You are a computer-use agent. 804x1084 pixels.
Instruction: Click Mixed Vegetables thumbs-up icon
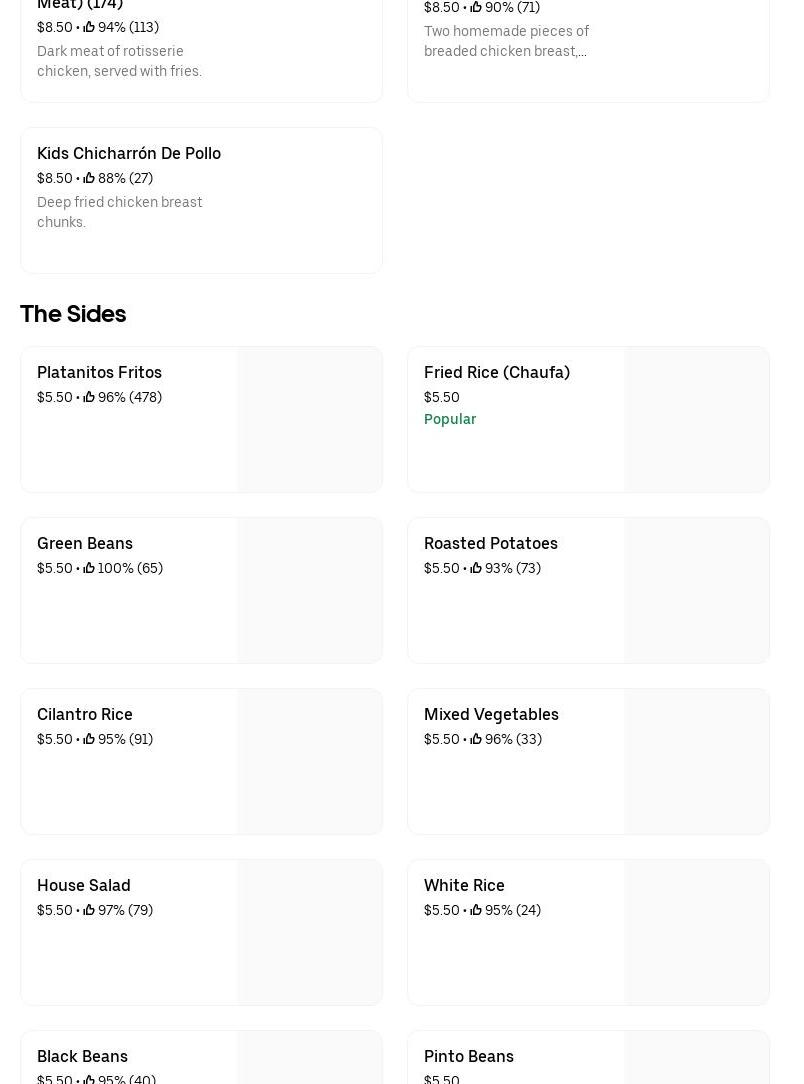pos(476,739)
